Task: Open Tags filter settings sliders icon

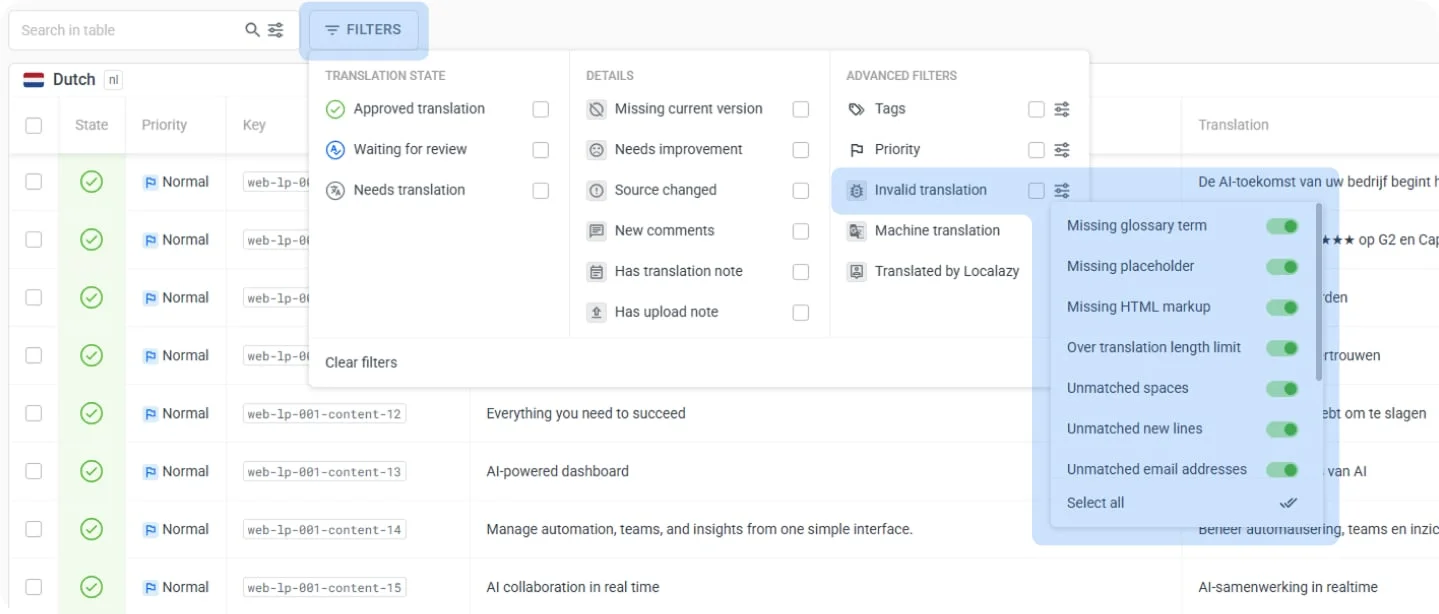Action: coord(1062,109)
